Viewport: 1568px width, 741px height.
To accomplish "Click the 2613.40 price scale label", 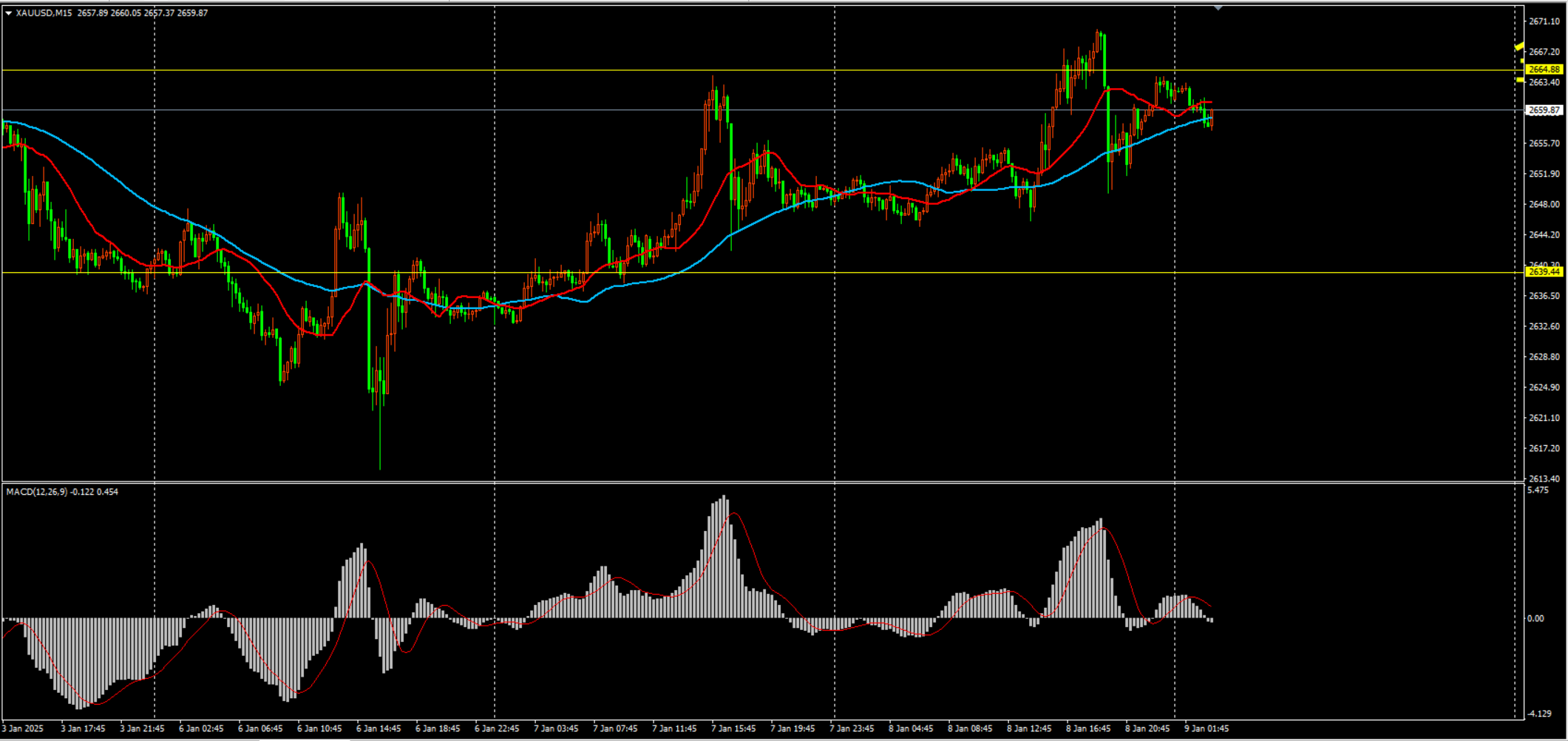I will click(1544, 479).
